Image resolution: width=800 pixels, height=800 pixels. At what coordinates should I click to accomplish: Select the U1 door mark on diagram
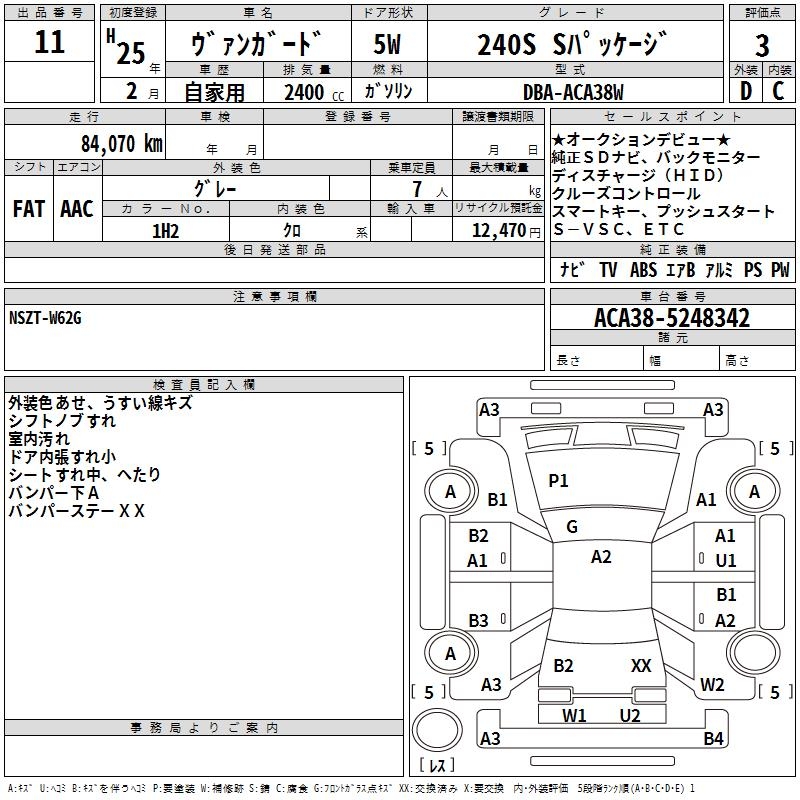[726, 561]
